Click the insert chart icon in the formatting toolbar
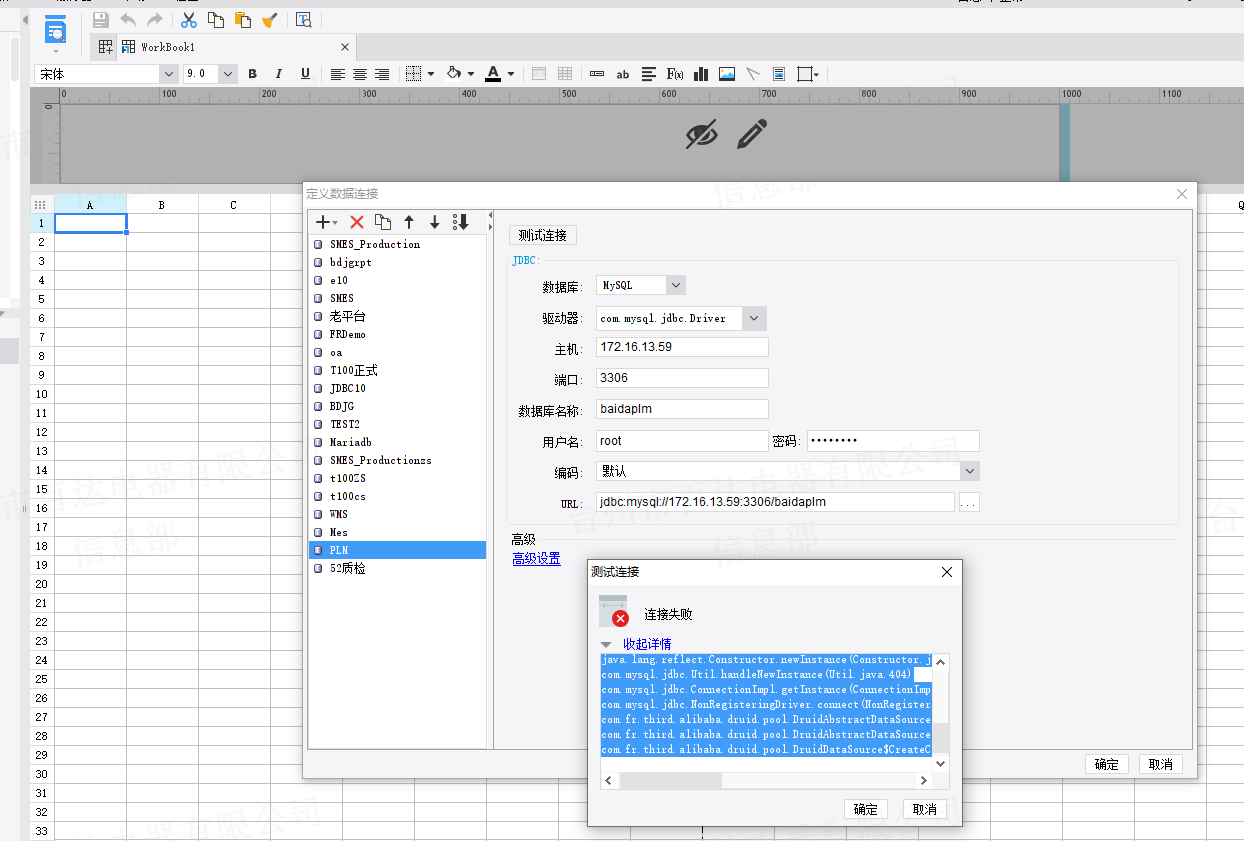 point(701,74)
